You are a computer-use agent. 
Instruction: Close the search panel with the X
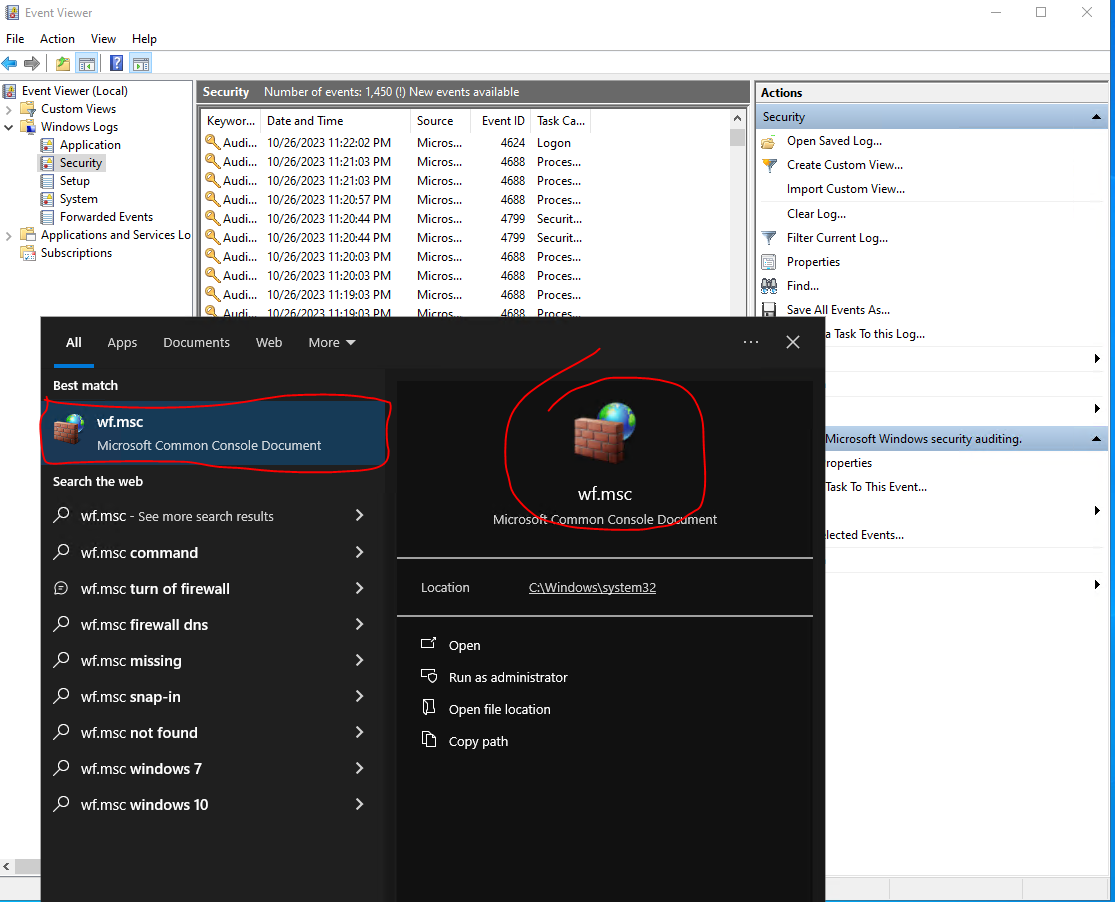[x=793, y=342]
